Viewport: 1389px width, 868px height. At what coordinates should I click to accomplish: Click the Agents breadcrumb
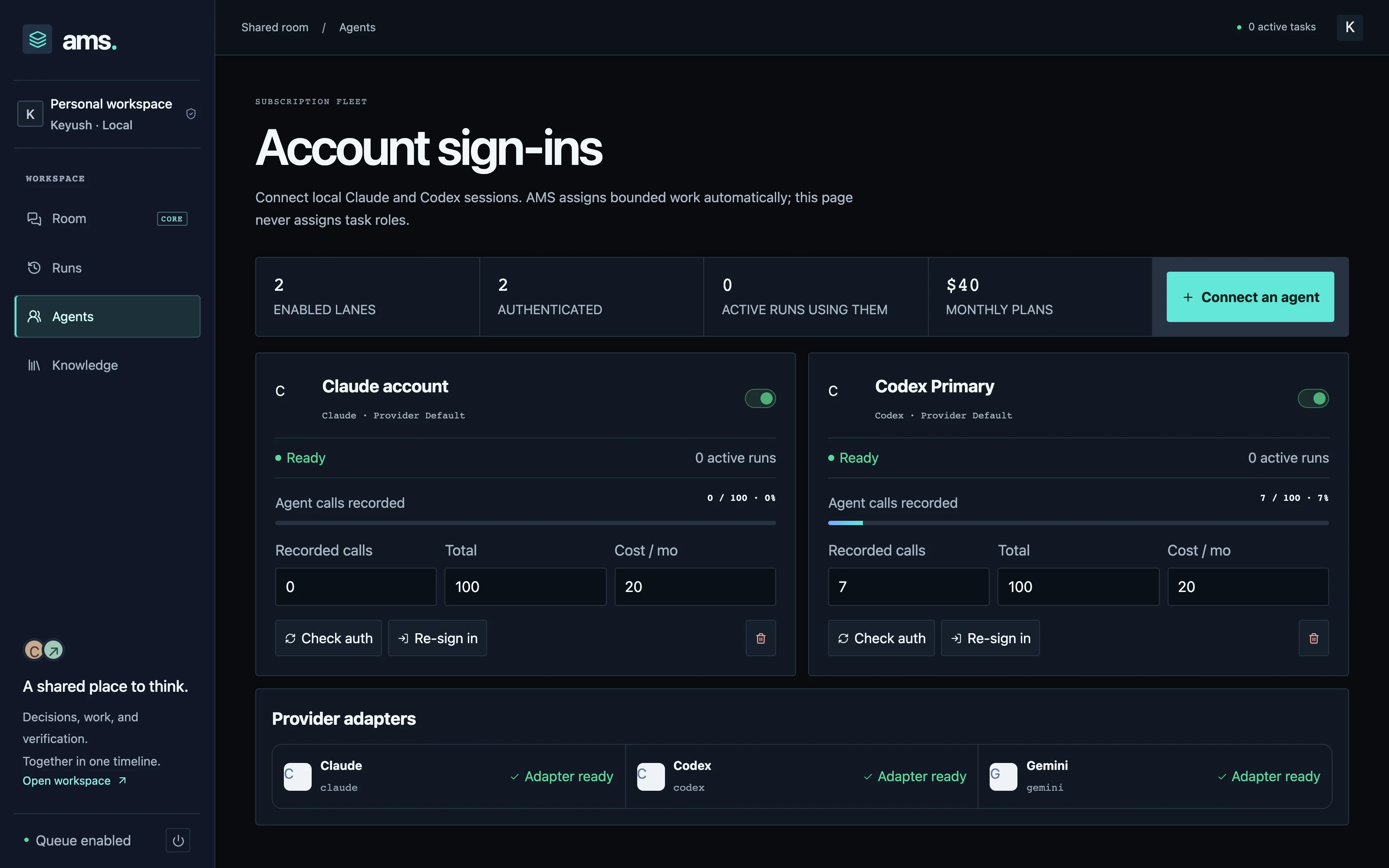(357, 27)
